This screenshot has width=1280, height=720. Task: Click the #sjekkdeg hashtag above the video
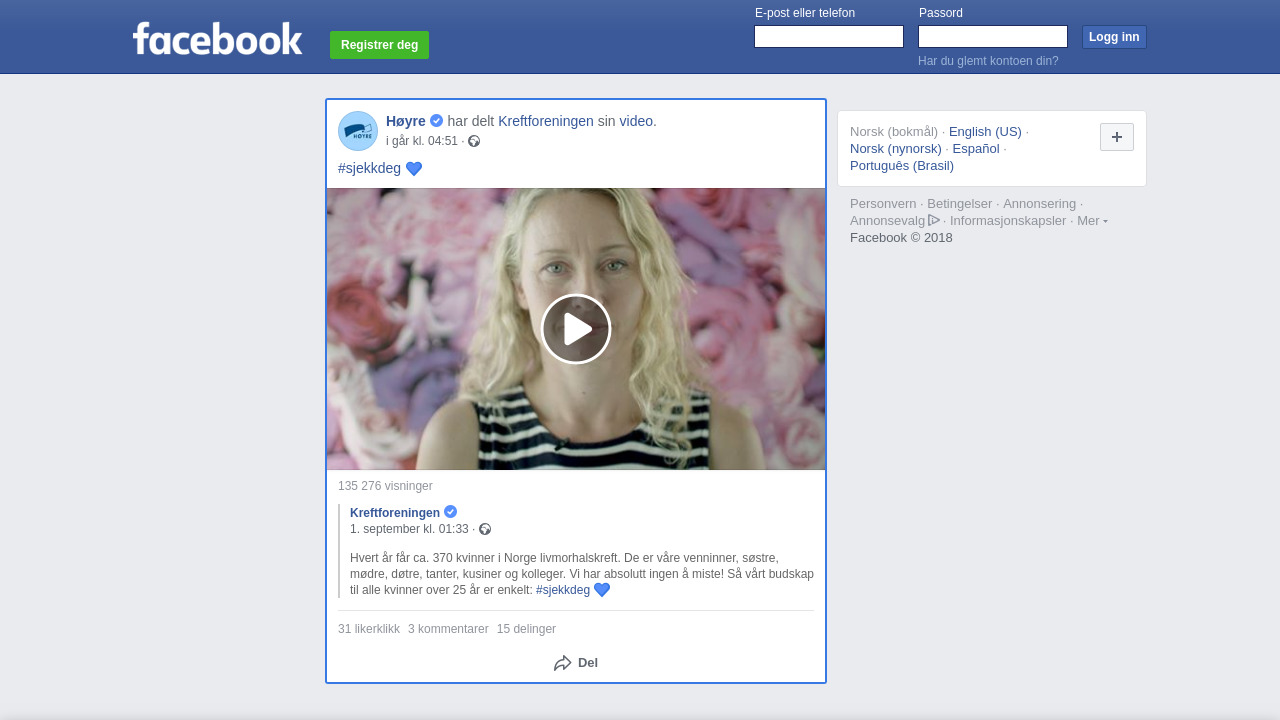(x=369, y=168)
